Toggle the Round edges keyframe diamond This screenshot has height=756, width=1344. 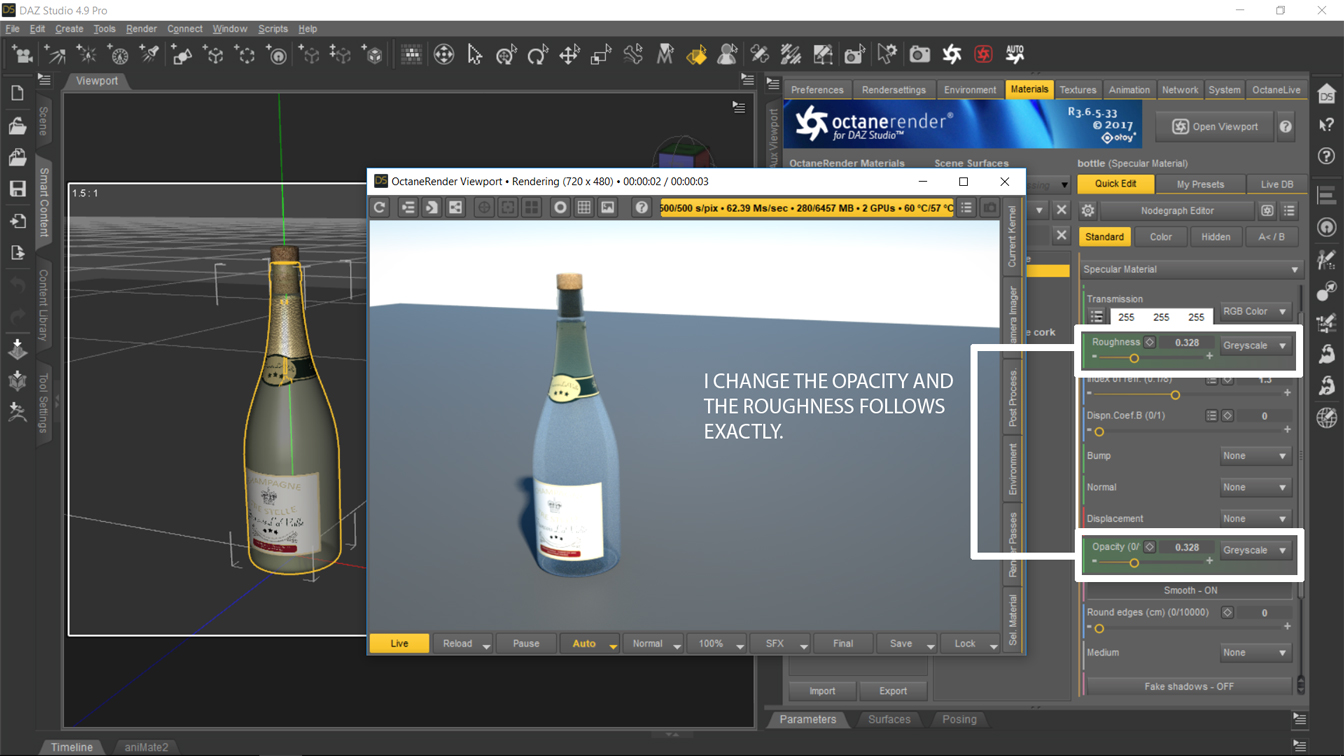(x=1227, y=613)
